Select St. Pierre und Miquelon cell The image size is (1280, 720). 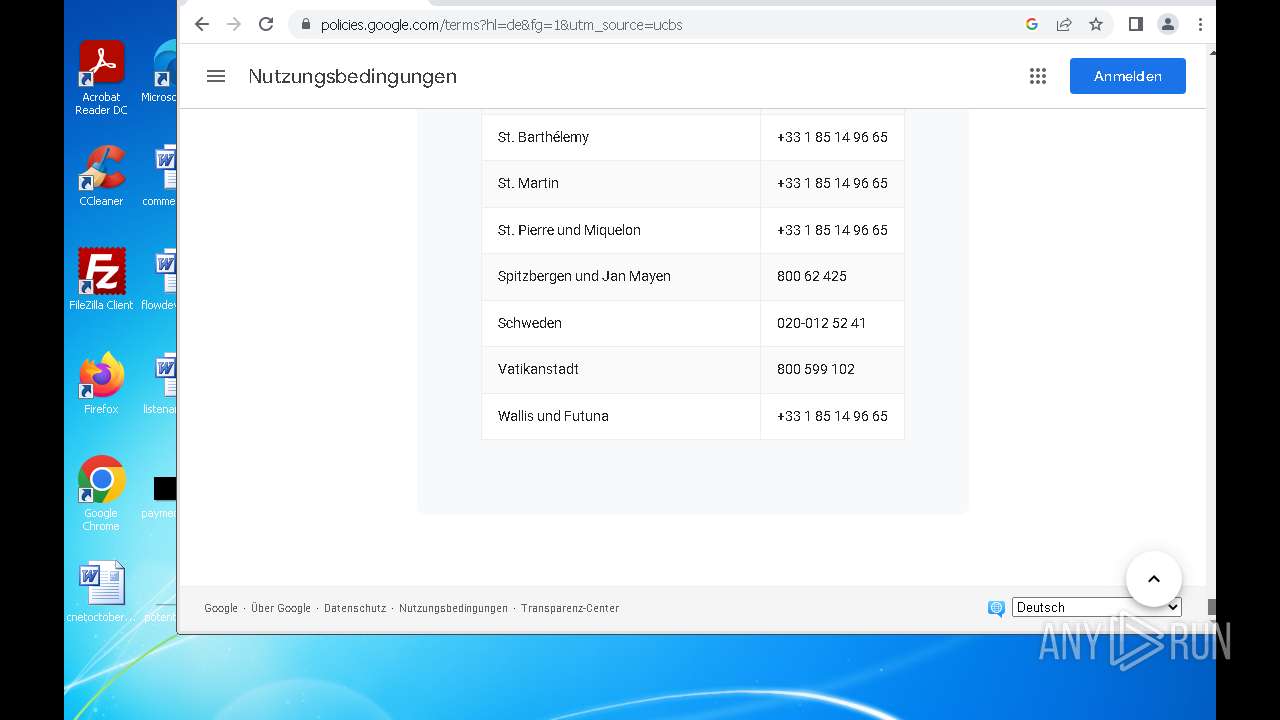tap(621, 230)
